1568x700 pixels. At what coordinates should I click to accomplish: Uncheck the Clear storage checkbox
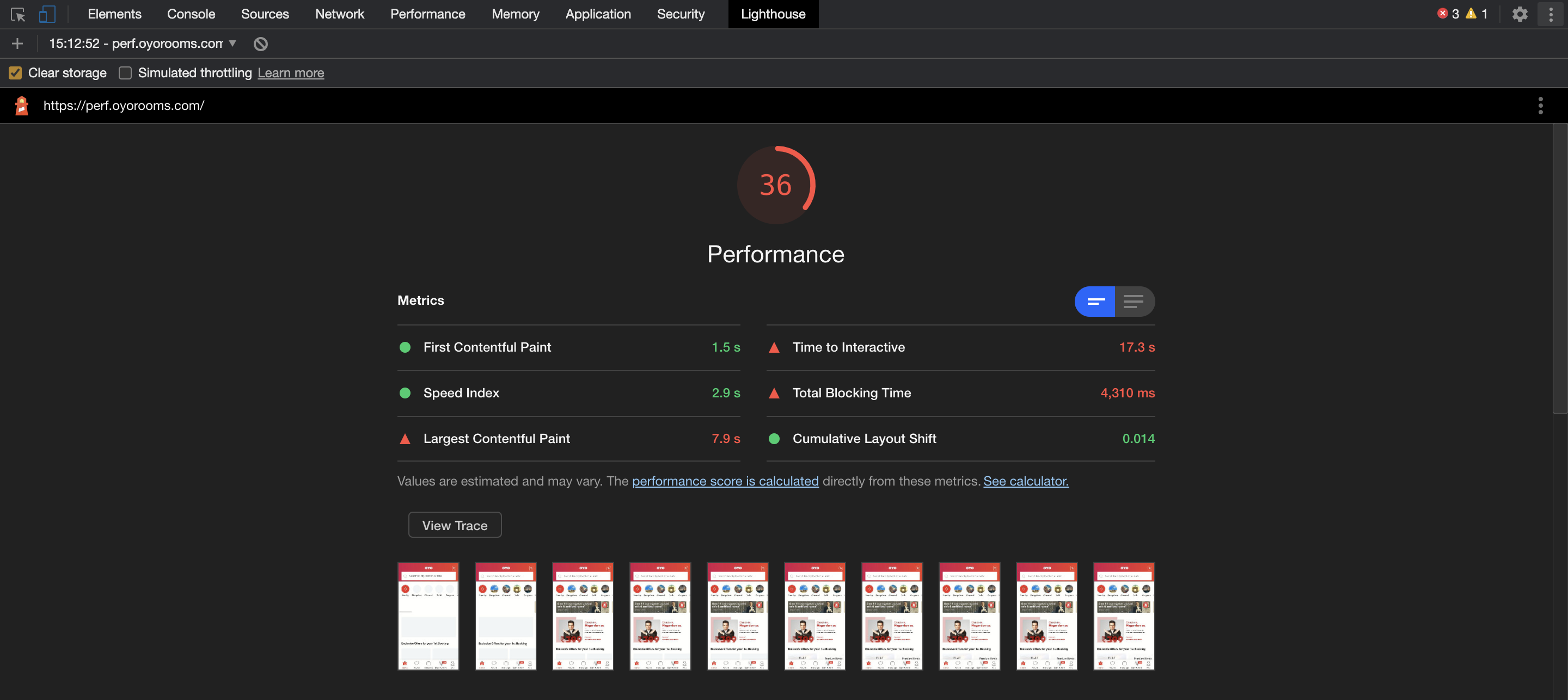coord(15,73)
